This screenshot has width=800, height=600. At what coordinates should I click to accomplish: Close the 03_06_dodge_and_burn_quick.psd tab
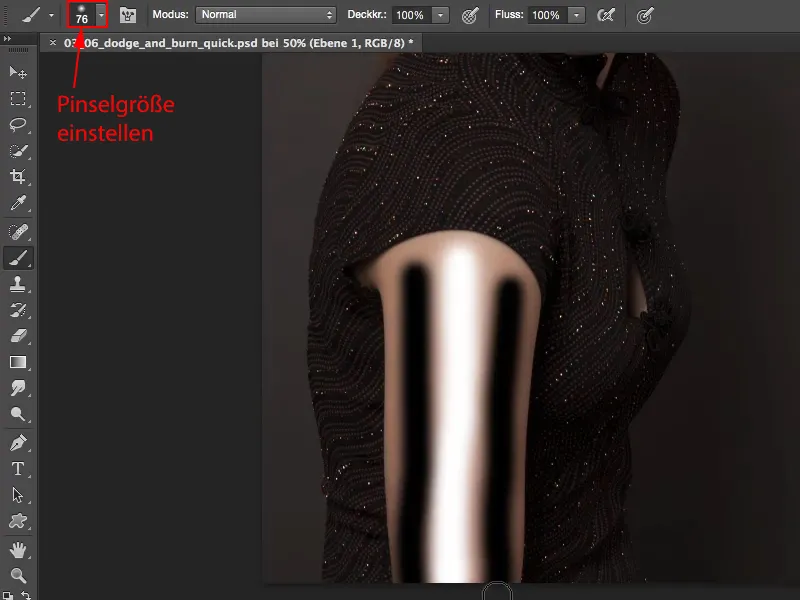click(x=53, y=43)
